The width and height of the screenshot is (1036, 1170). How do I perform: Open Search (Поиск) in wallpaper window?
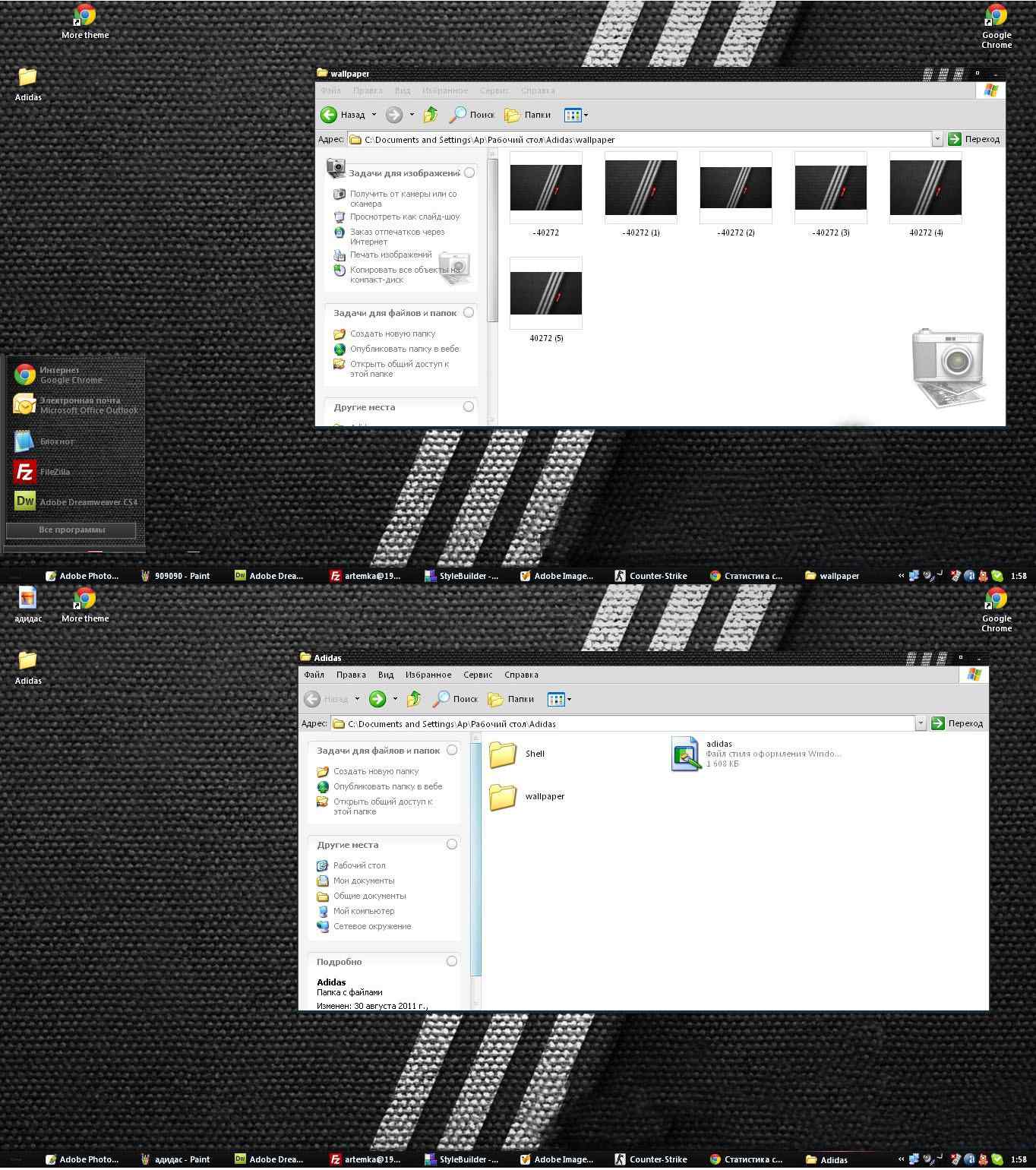[x=472, y=115]
